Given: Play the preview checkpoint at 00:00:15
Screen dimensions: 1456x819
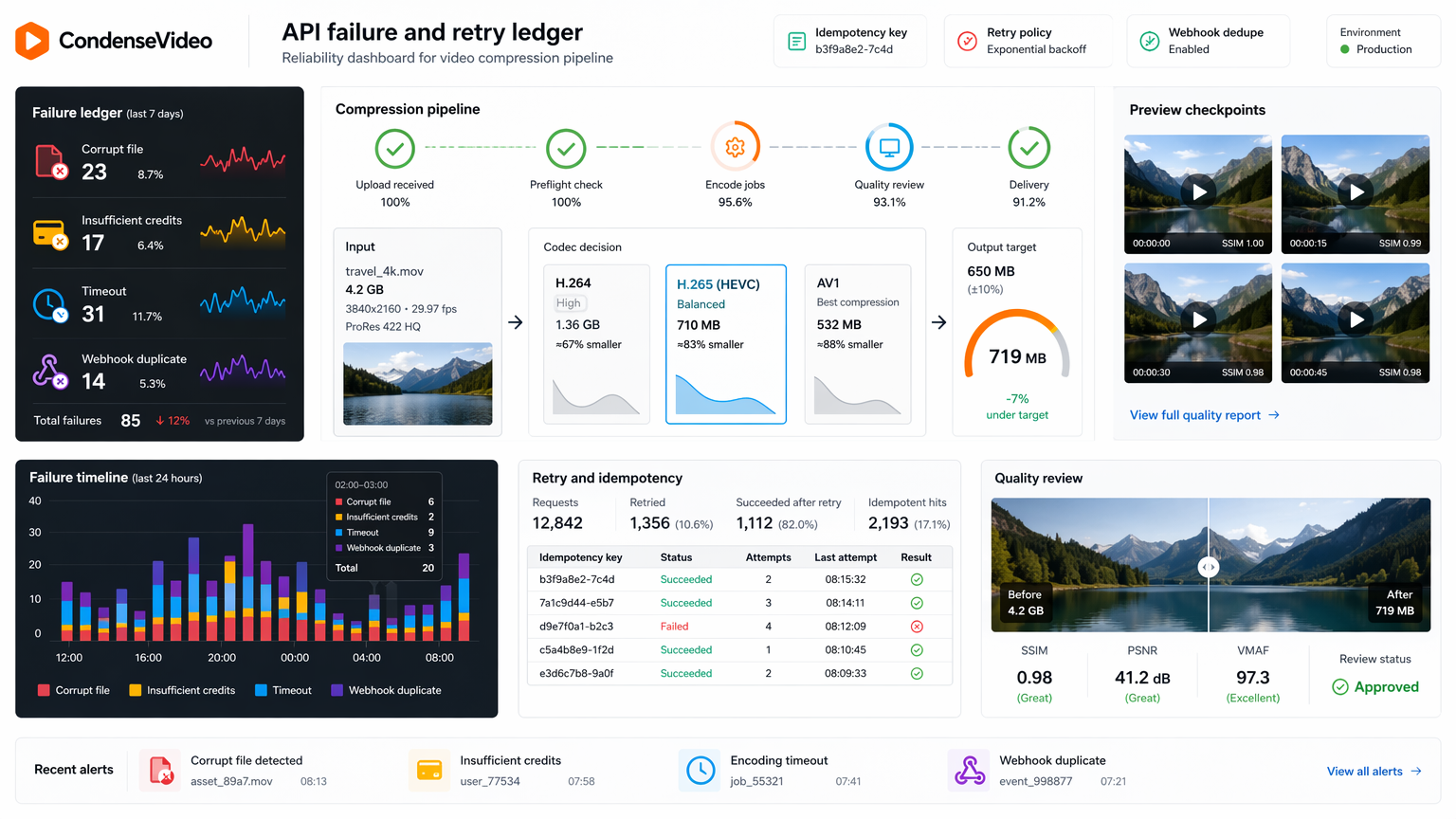Looking at the screenshot, I should click(x=1356, y=191).
